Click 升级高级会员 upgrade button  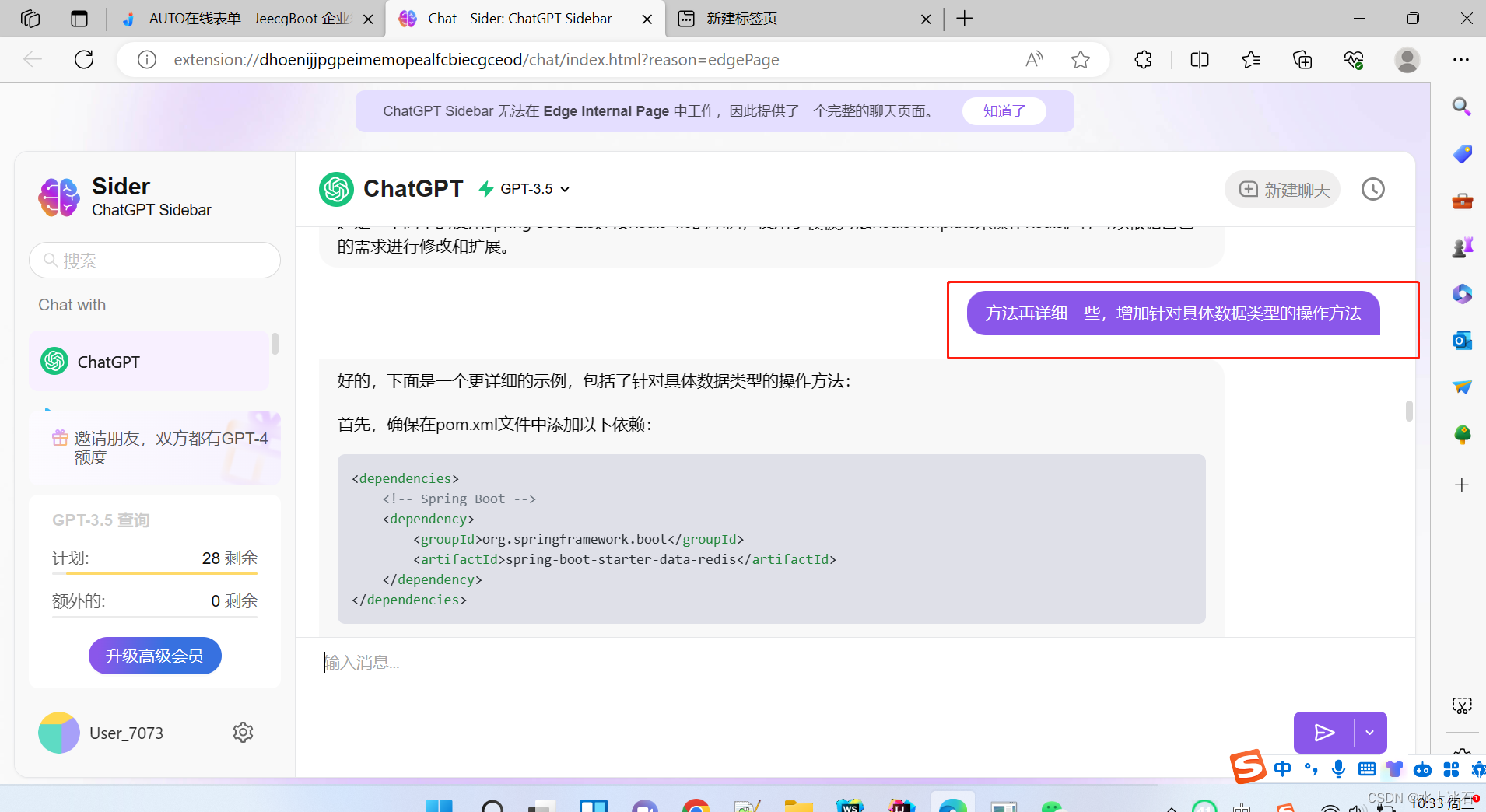(x=155, y=656)
